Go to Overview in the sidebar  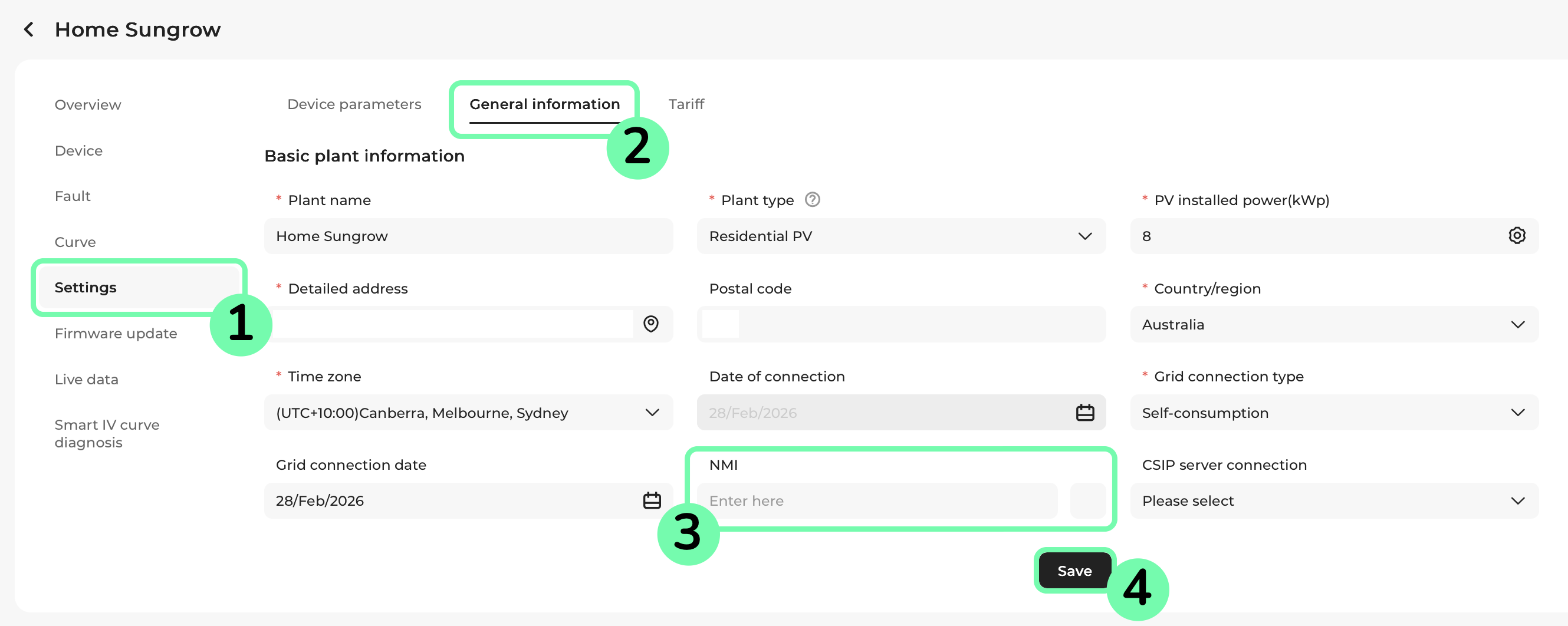(x=88, y=105)
